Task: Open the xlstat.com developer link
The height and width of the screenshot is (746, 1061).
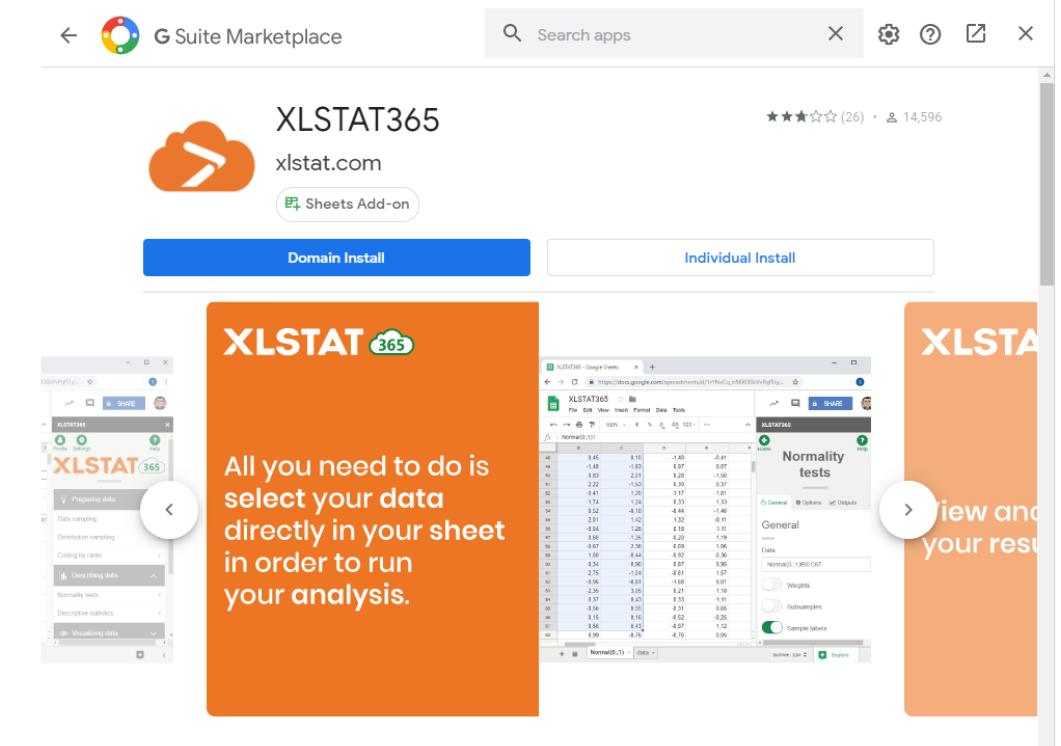Action: (x=328, y=163)
